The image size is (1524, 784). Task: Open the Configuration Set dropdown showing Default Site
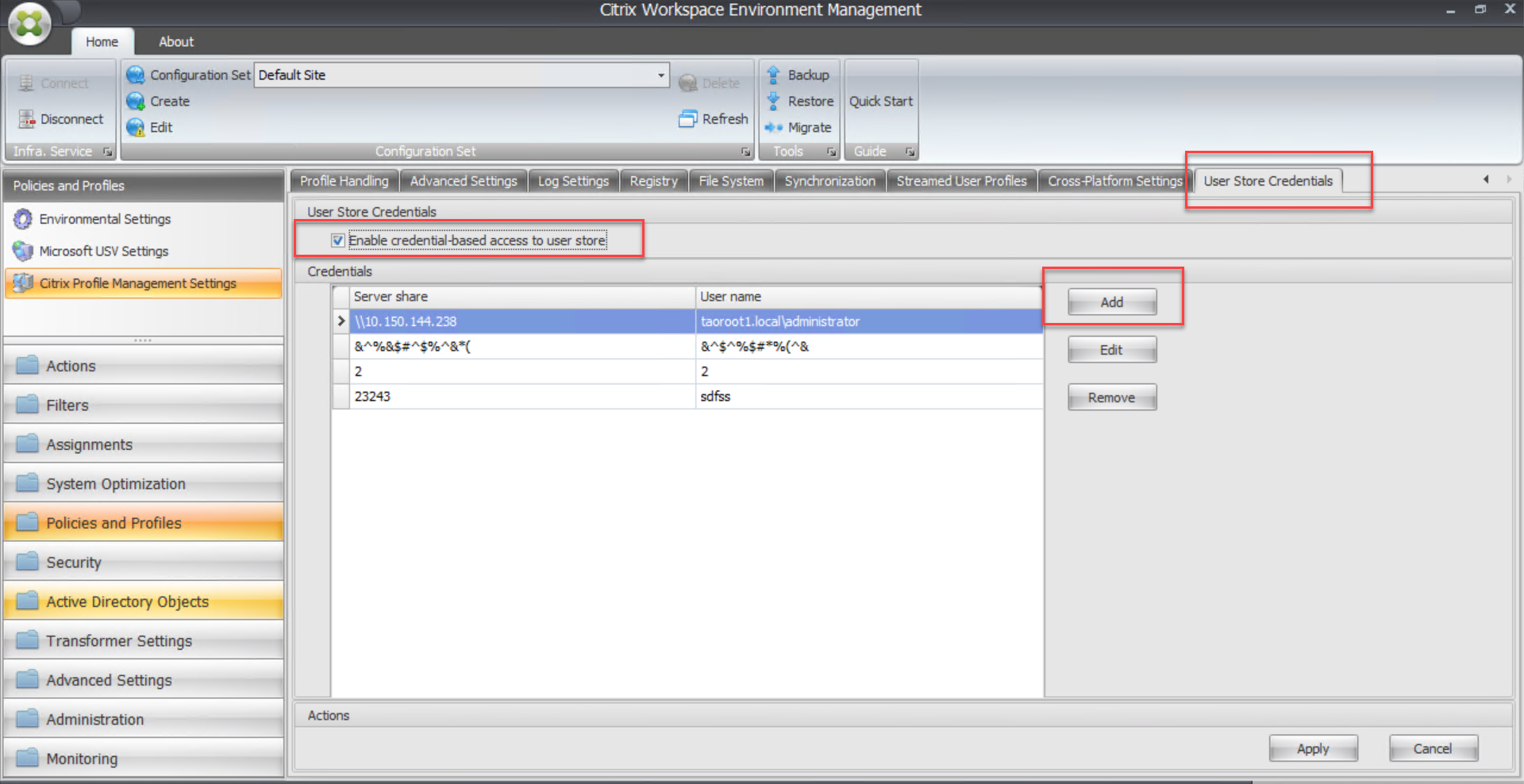click(x=660, y=75)
